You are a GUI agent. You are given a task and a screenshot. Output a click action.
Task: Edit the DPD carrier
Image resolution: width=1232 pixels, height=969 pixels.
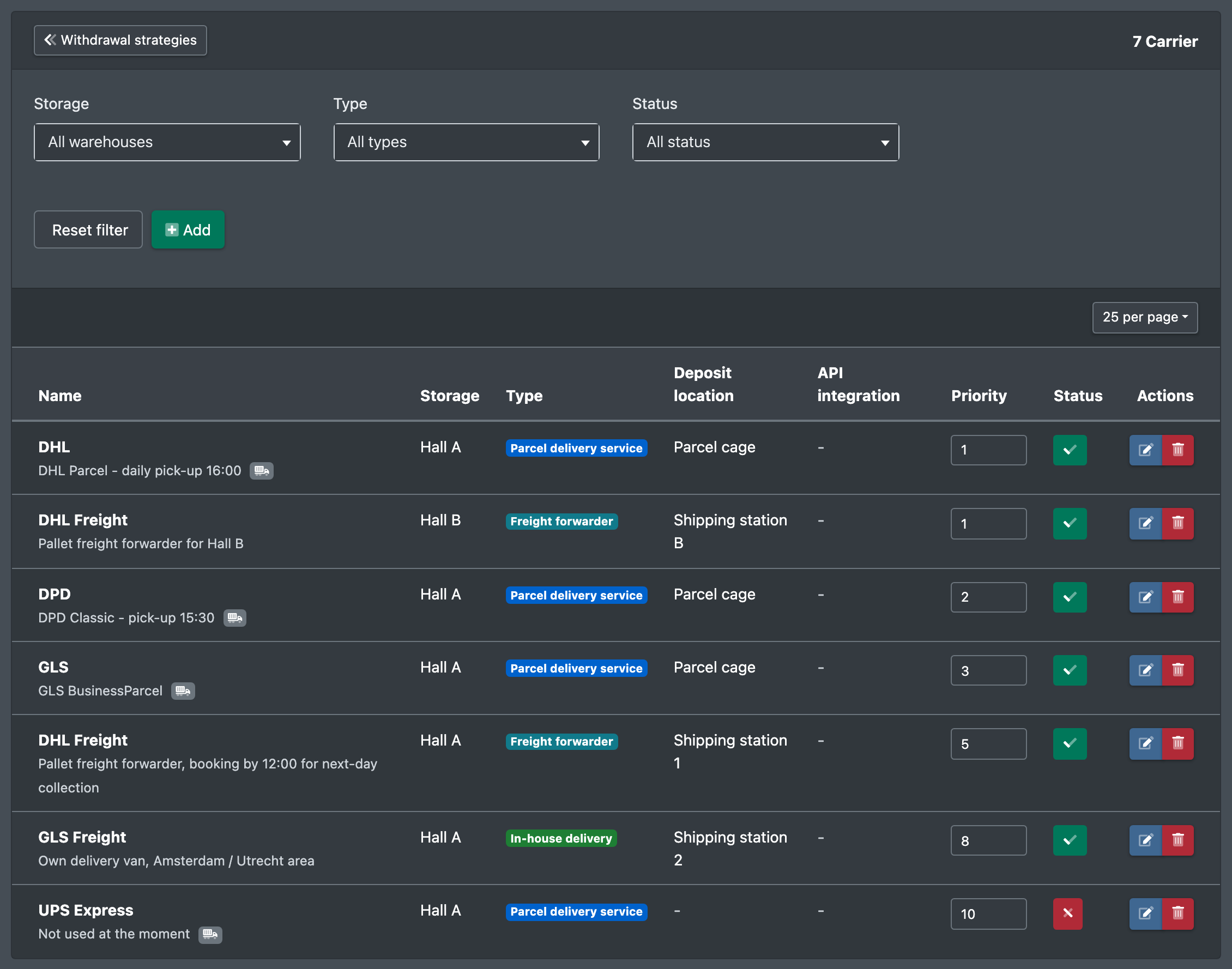(1145, 597)
